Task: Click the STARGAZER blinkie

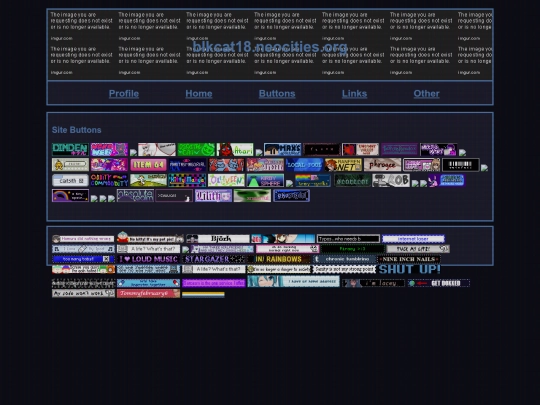Action: point(214,259)
